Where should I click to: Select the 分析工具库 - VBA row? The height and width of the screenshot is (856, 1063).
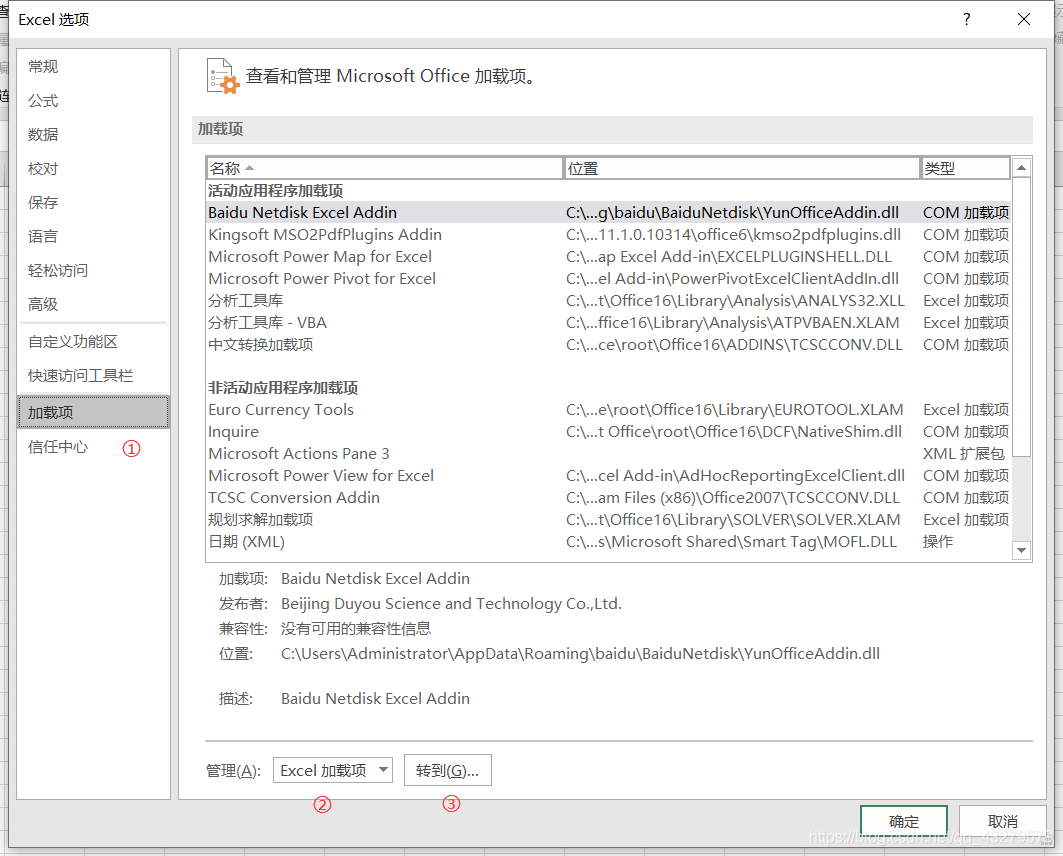pyautogui.click(x=608, y=323)
